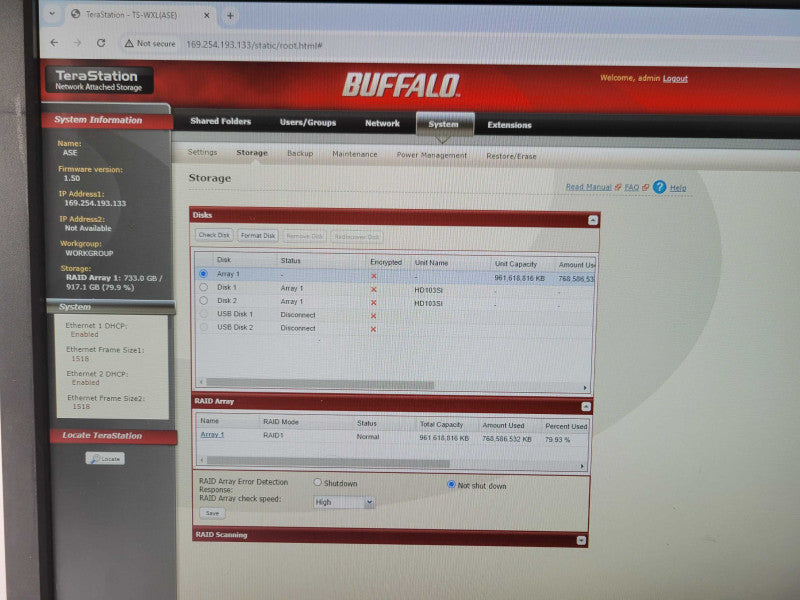The width and height of the screenshot is (800, 600).
Task: Click the Encrypted column header
Action: (386, 262)
